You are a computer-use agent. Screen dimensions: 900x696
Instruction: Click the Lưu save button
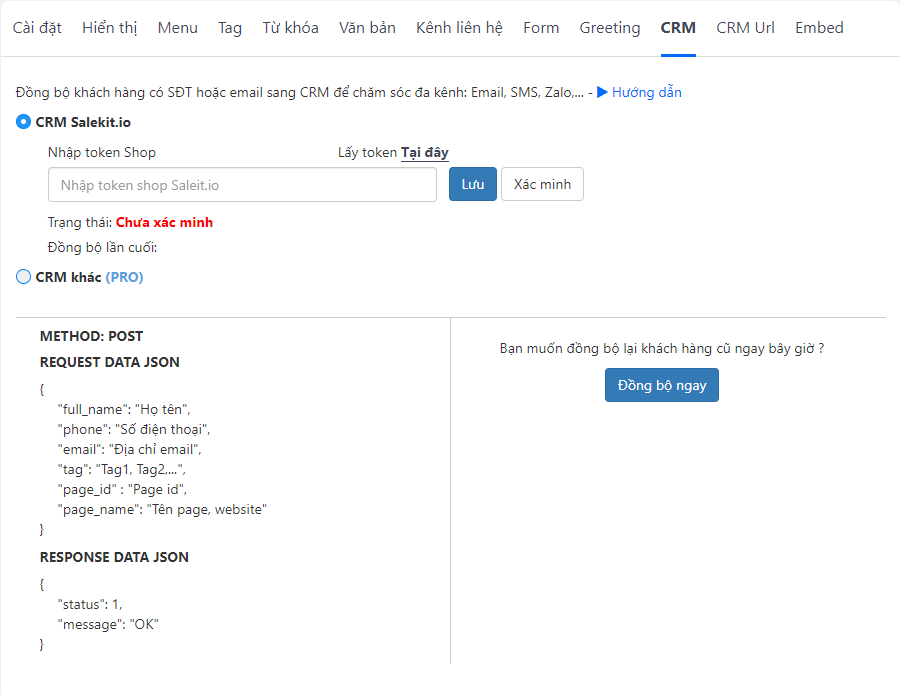tap(472, 184)
